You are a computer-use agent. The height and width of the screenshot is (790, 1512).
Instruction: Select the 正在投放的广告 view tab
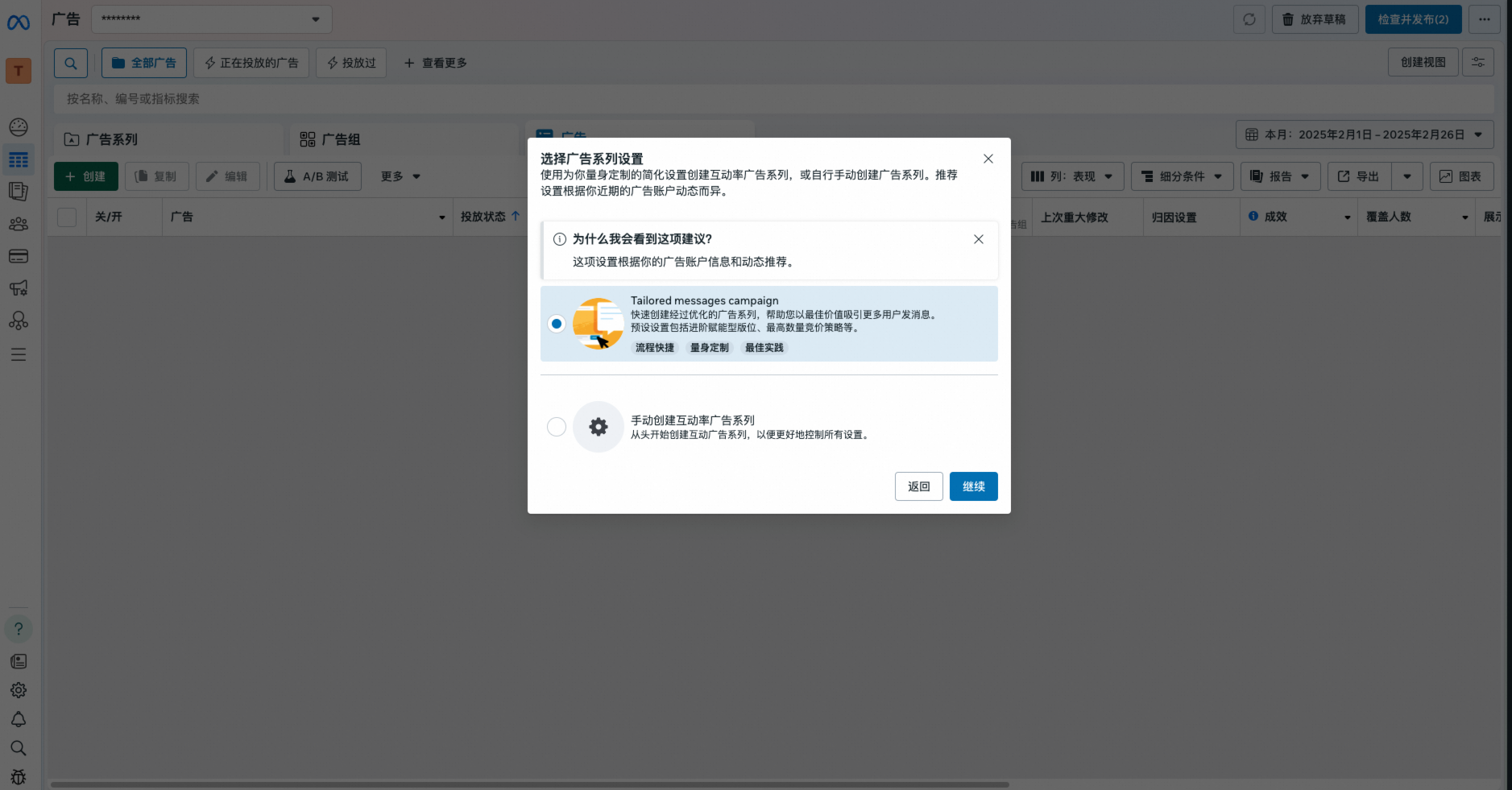(251, 63)
